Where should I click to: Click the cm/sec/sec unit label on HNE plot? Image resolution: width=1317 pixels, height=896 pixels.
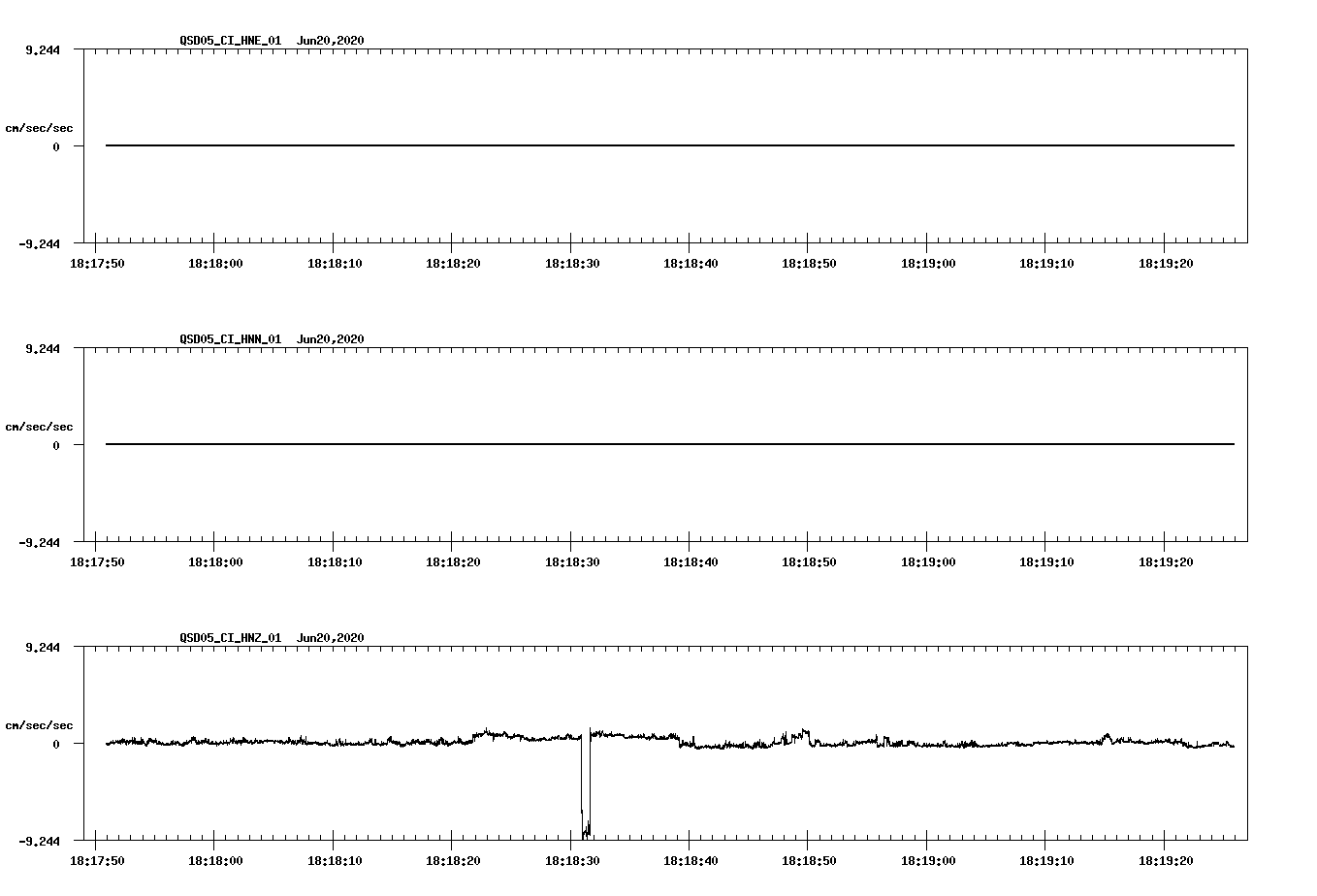pyautogui.click(x=39, y=128)
